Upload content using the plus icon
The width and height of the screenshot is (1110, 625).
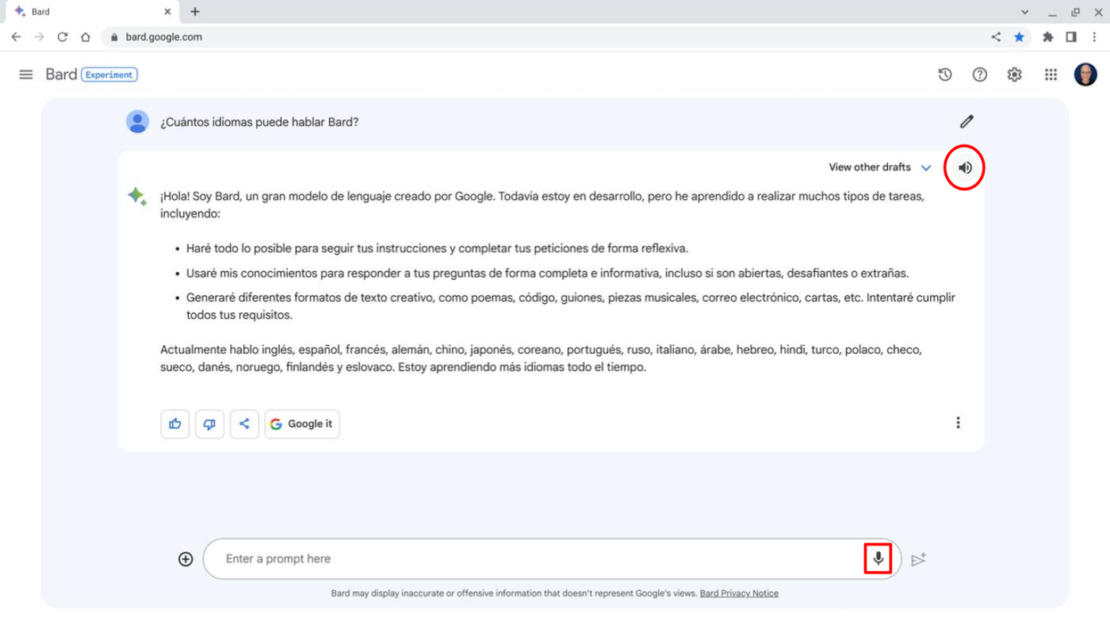click(x=185, y=558)
